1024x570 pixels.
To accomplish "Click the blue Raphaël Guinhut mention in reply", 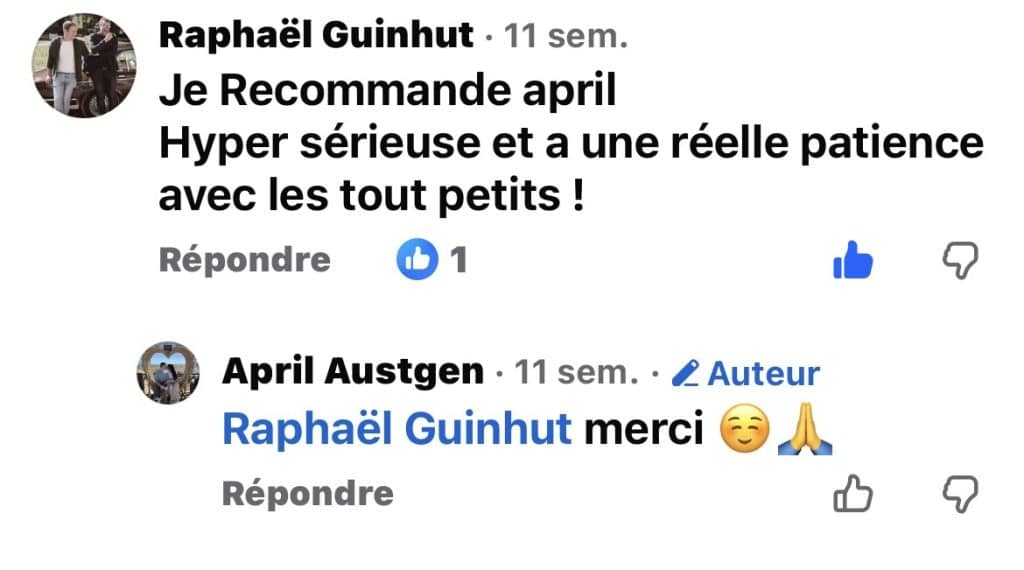I will point(396,430).
